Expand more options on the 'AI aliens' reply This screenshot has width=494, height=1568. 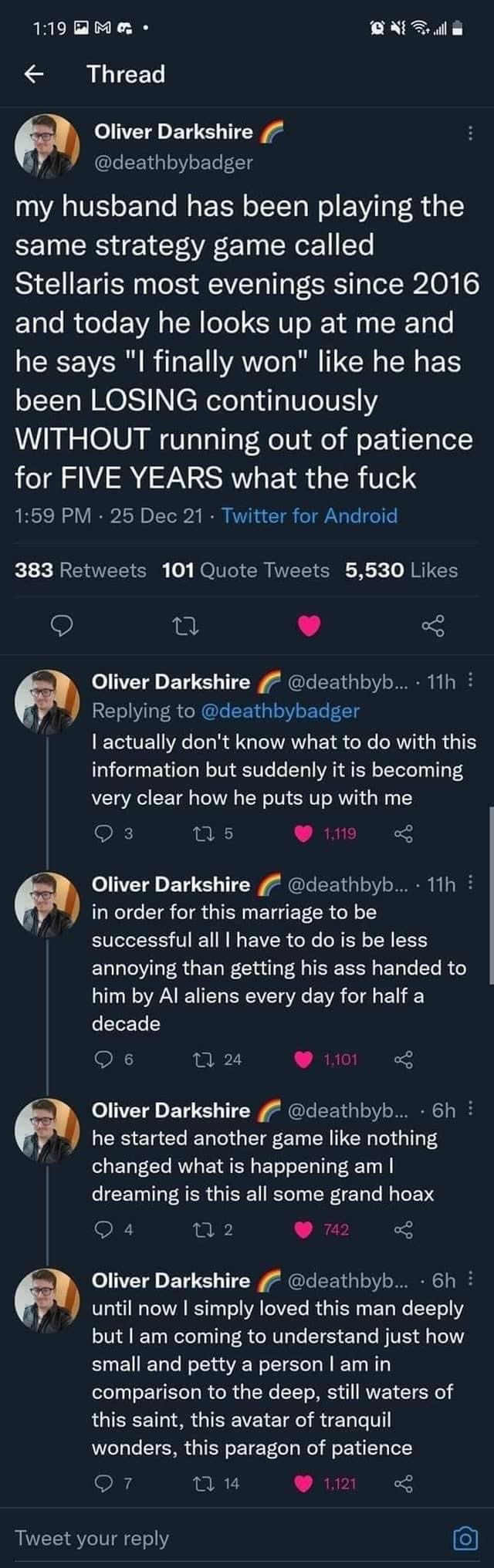click(472, 884)
